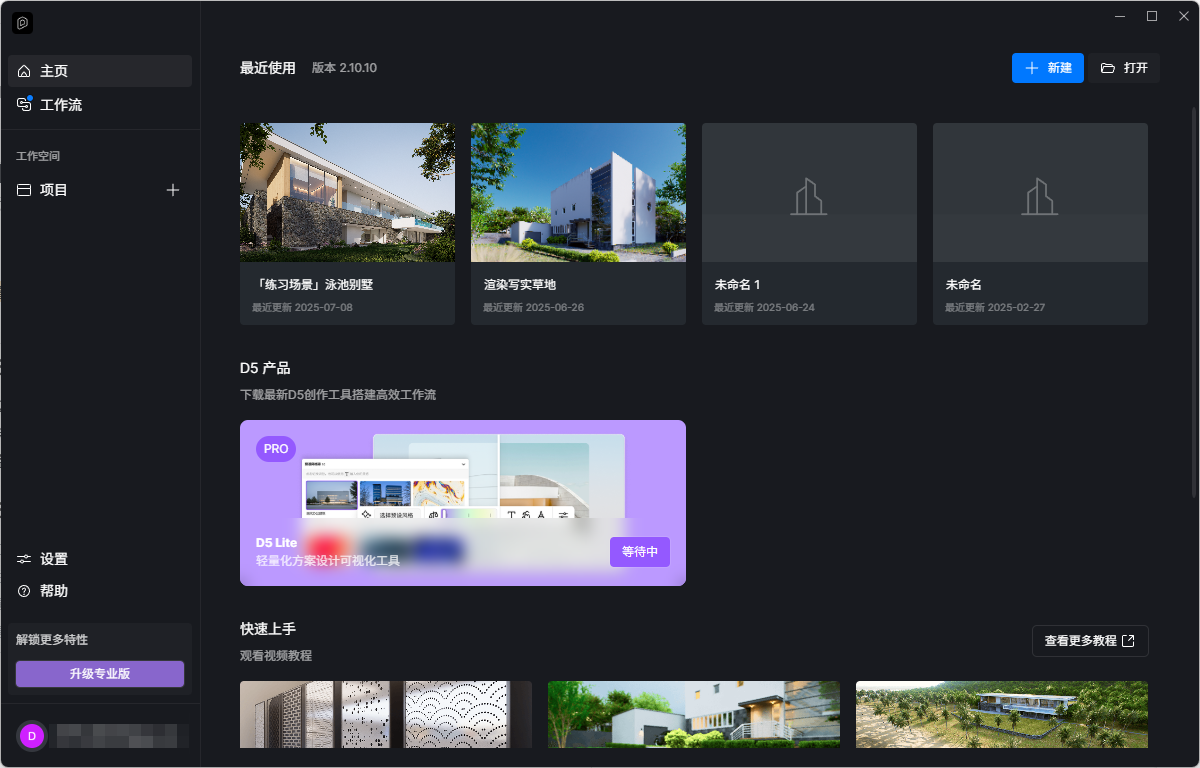
Task: Click the 解锁更多特性 label
Action: (52, 640)
